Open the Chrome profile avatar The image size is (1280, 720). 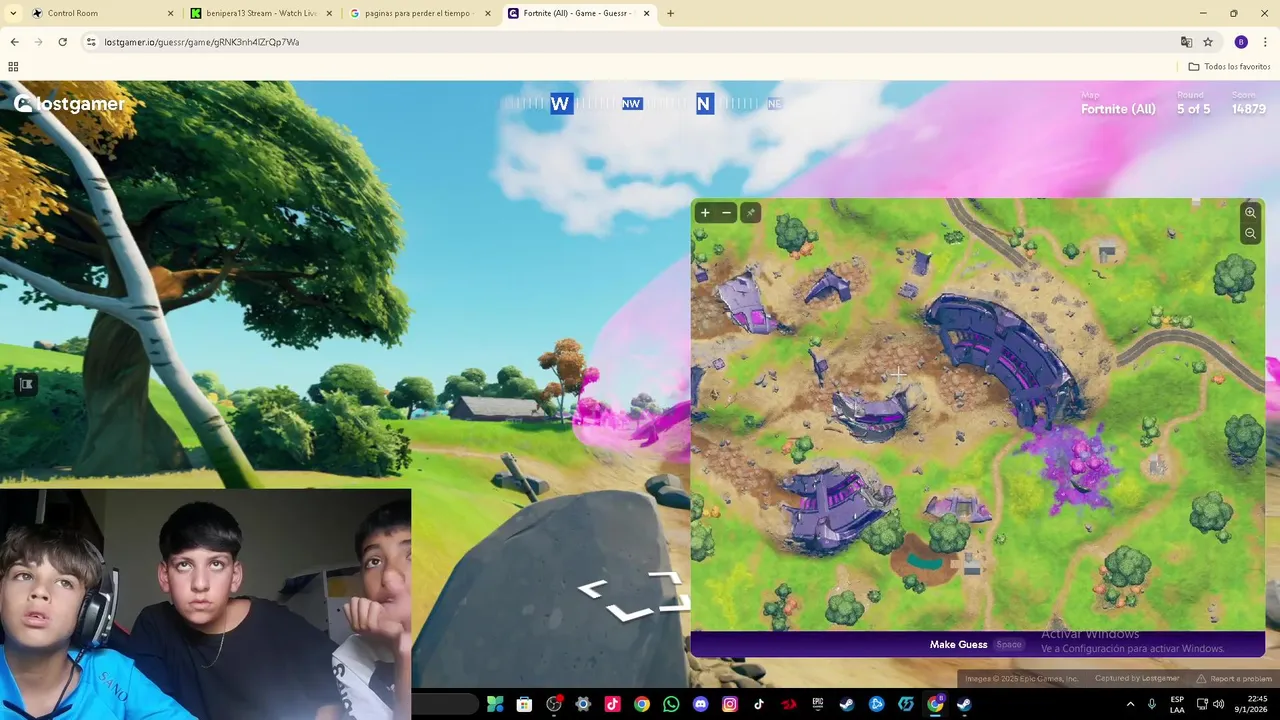pyautogui.click(x=1241, y=42)
